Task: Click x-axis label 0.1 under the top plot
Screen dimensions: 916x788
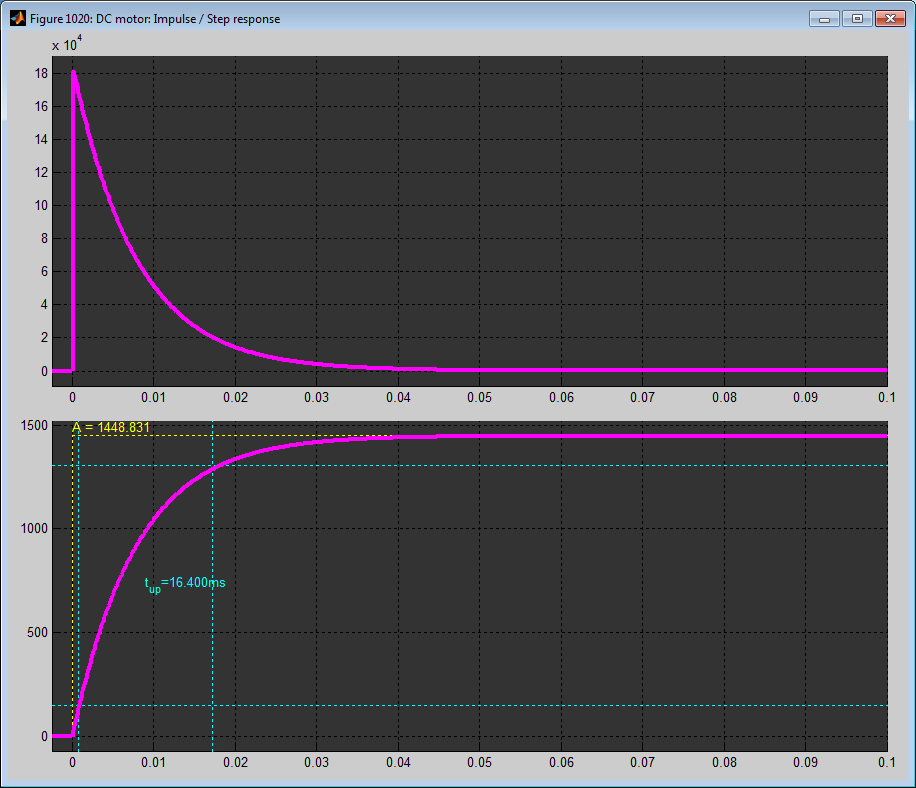Action: [x=887, y=398]
